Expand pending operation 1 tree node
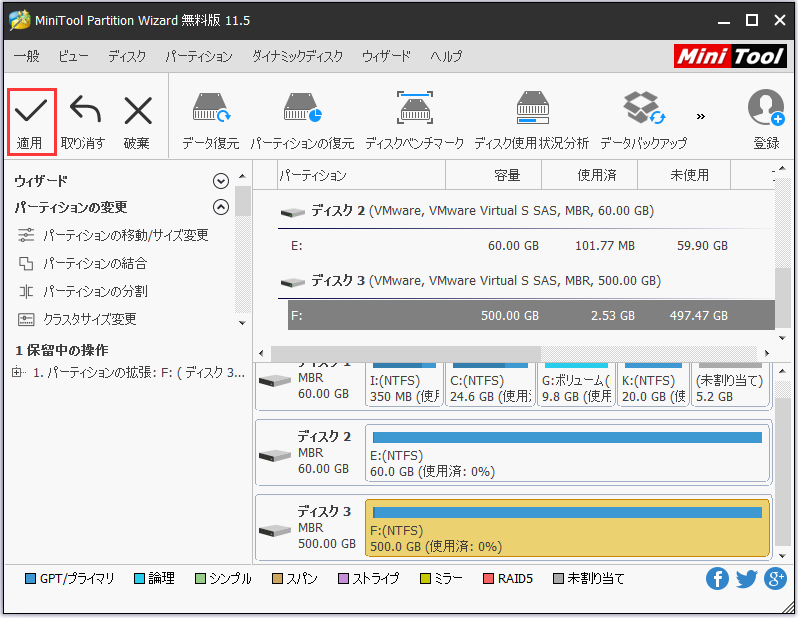Screen dimensions: 798x618 click(x=18, y=373)
